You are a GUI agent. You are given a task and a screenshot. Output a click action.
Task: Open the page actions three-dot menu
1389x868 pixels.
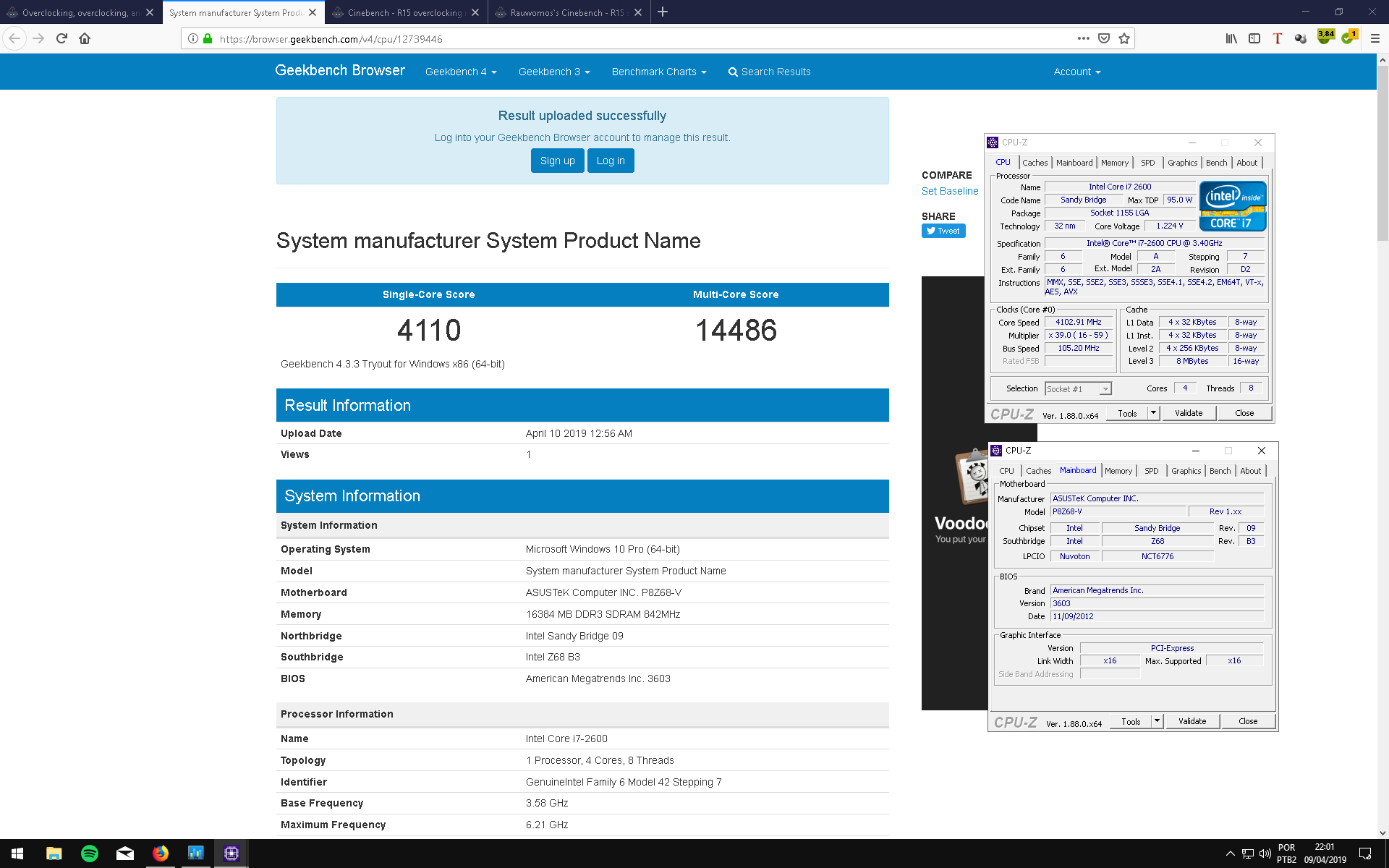point(1083,38)
